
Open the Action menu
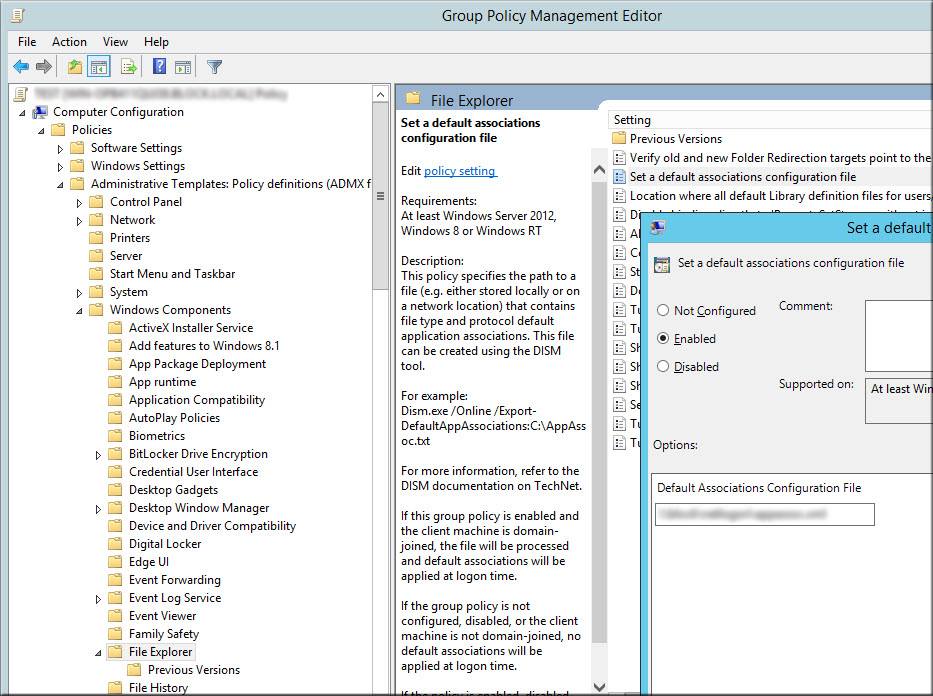(69, 42)
